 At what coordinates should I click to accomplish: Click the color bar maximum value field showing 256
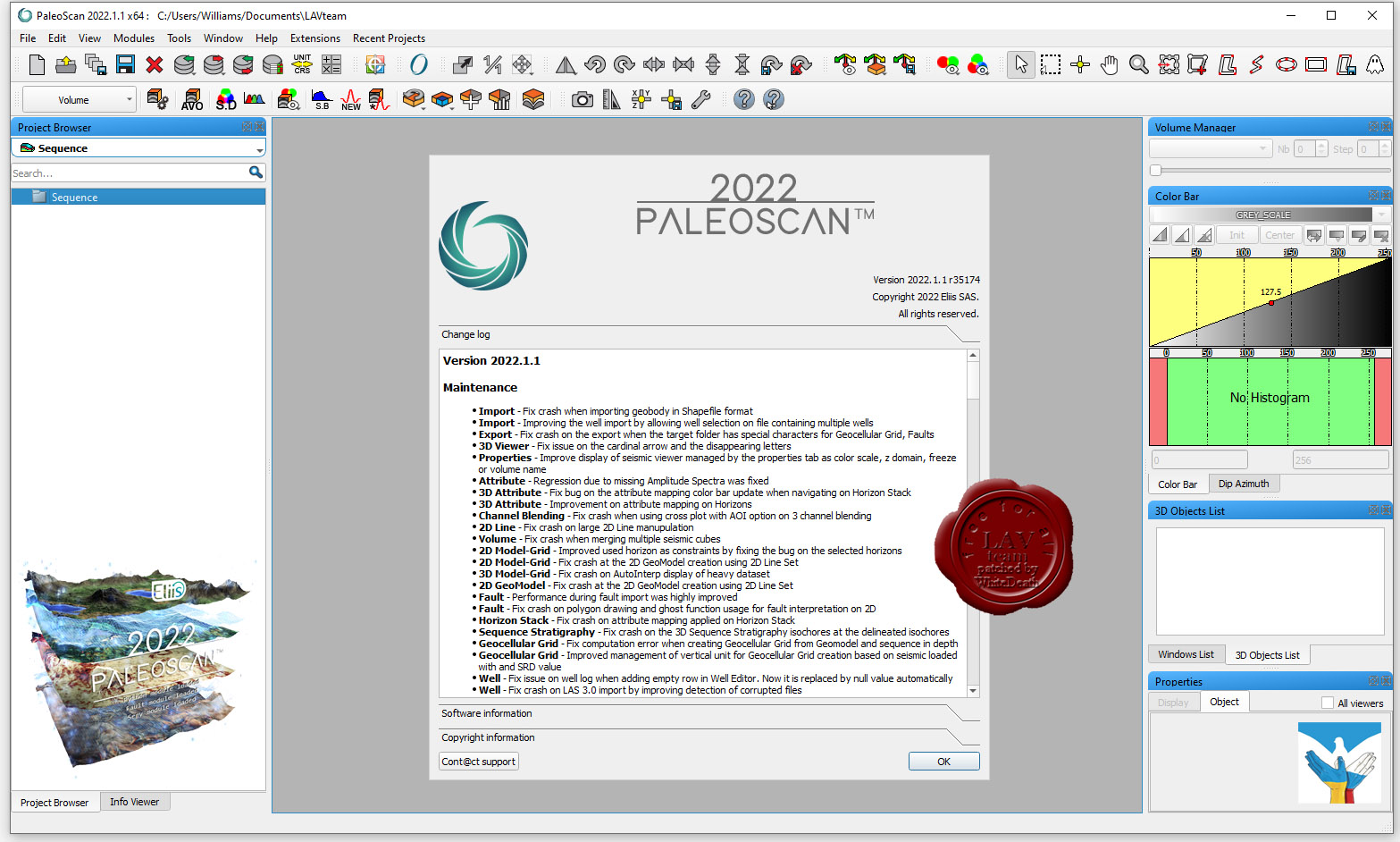pyautogui.click(x=1341, y=460)
